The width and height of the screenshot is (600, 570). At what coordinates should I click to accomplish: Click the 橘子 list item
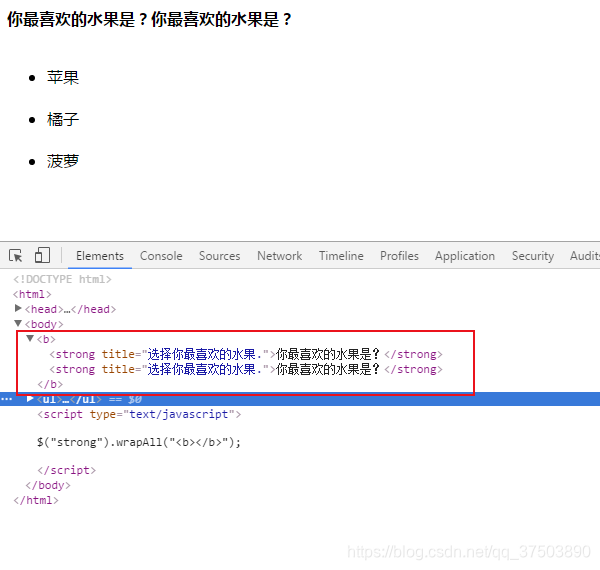63,119
